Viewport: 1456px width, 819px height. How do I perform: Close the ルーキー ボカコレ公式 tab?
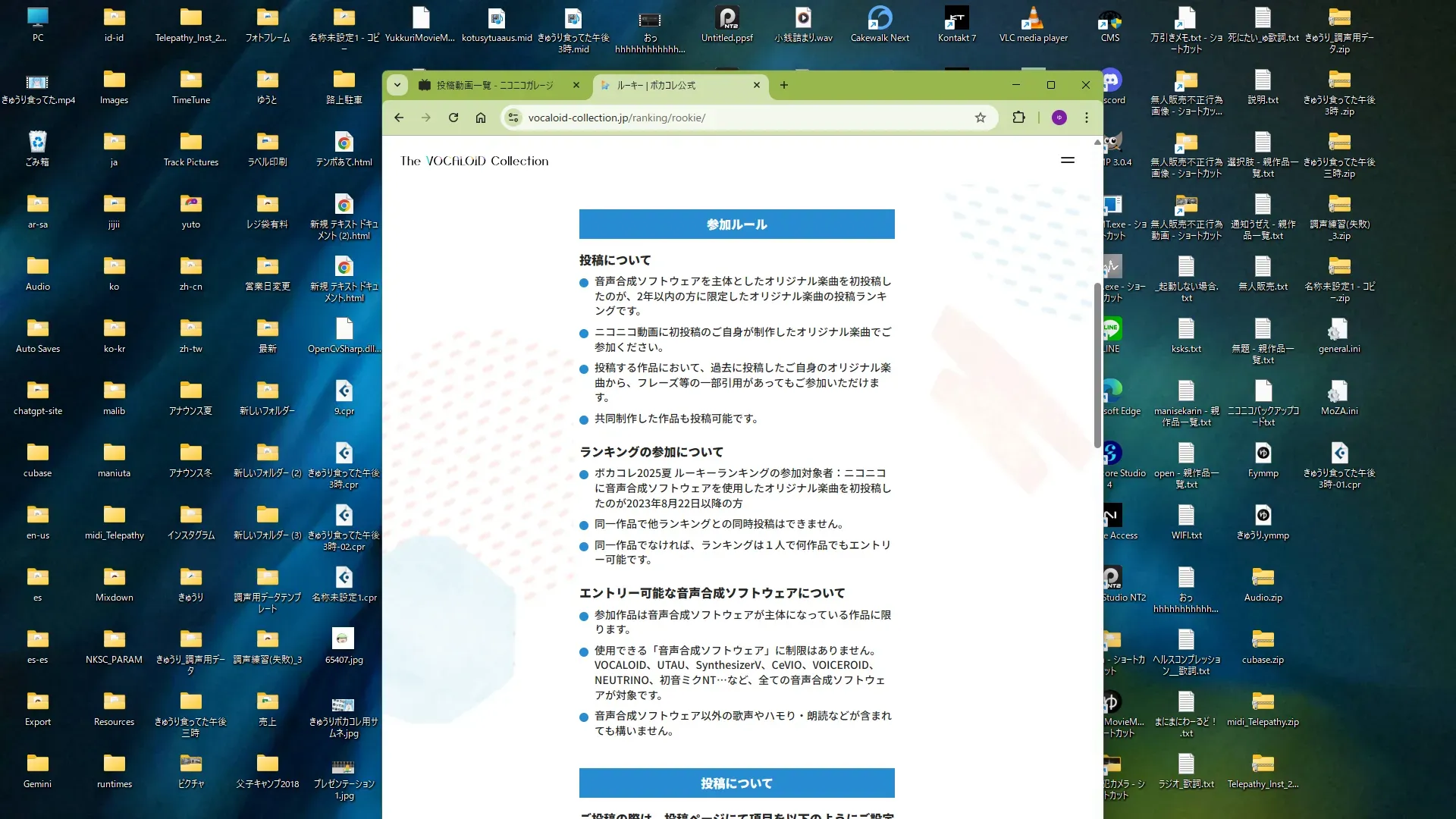click(x=757, y=85)
